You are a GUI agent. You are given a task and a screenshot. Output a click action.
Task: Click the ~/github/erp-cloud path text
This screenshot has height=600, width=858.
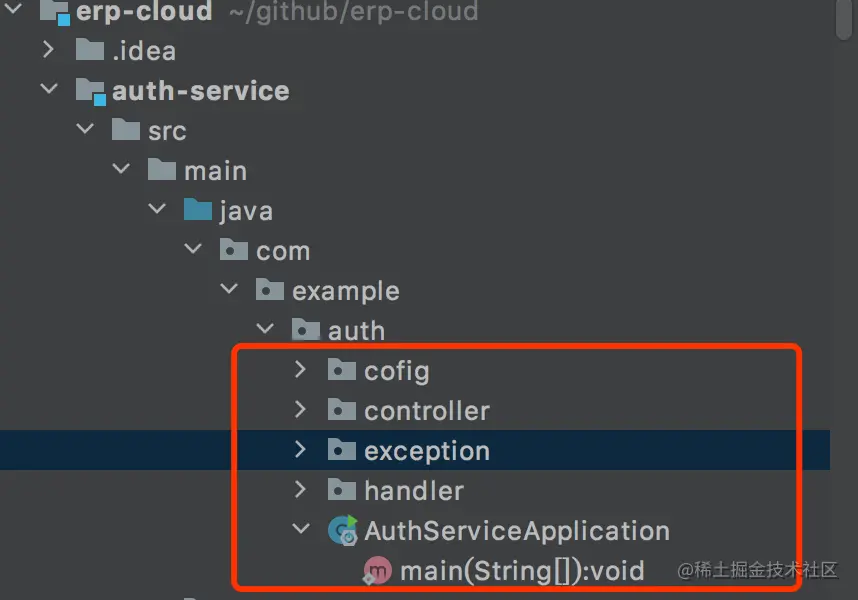click(x=353, y=11)
